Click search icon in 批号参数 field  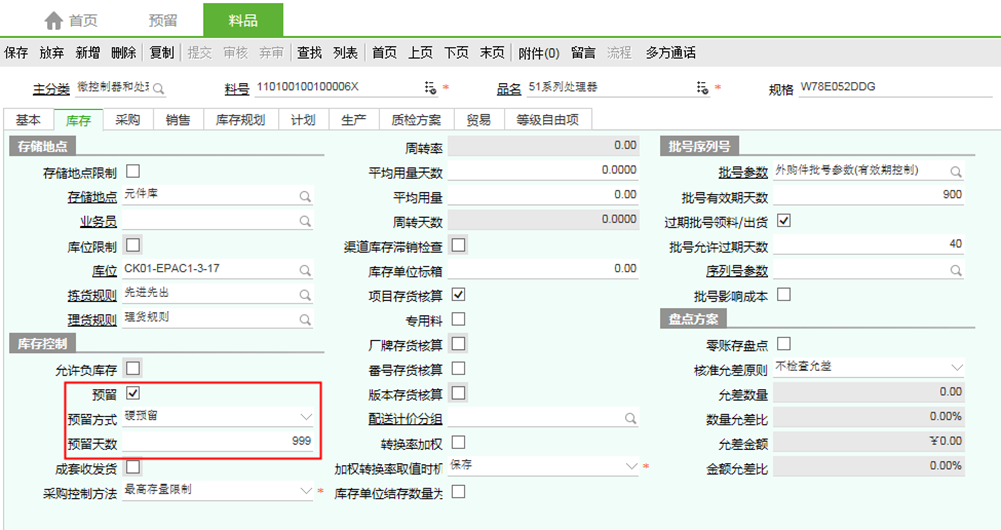click(956, 172)
